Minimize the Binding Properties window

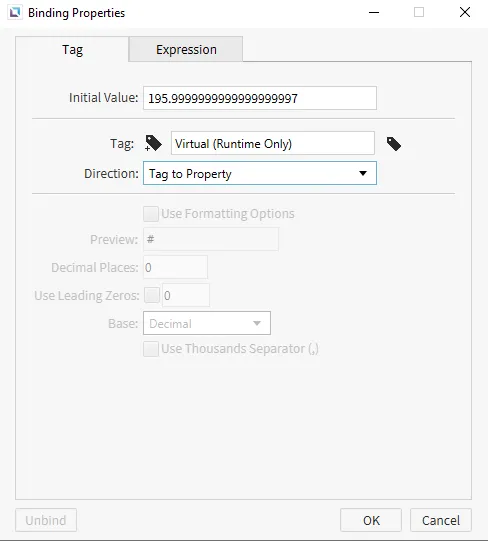point(374,13)
